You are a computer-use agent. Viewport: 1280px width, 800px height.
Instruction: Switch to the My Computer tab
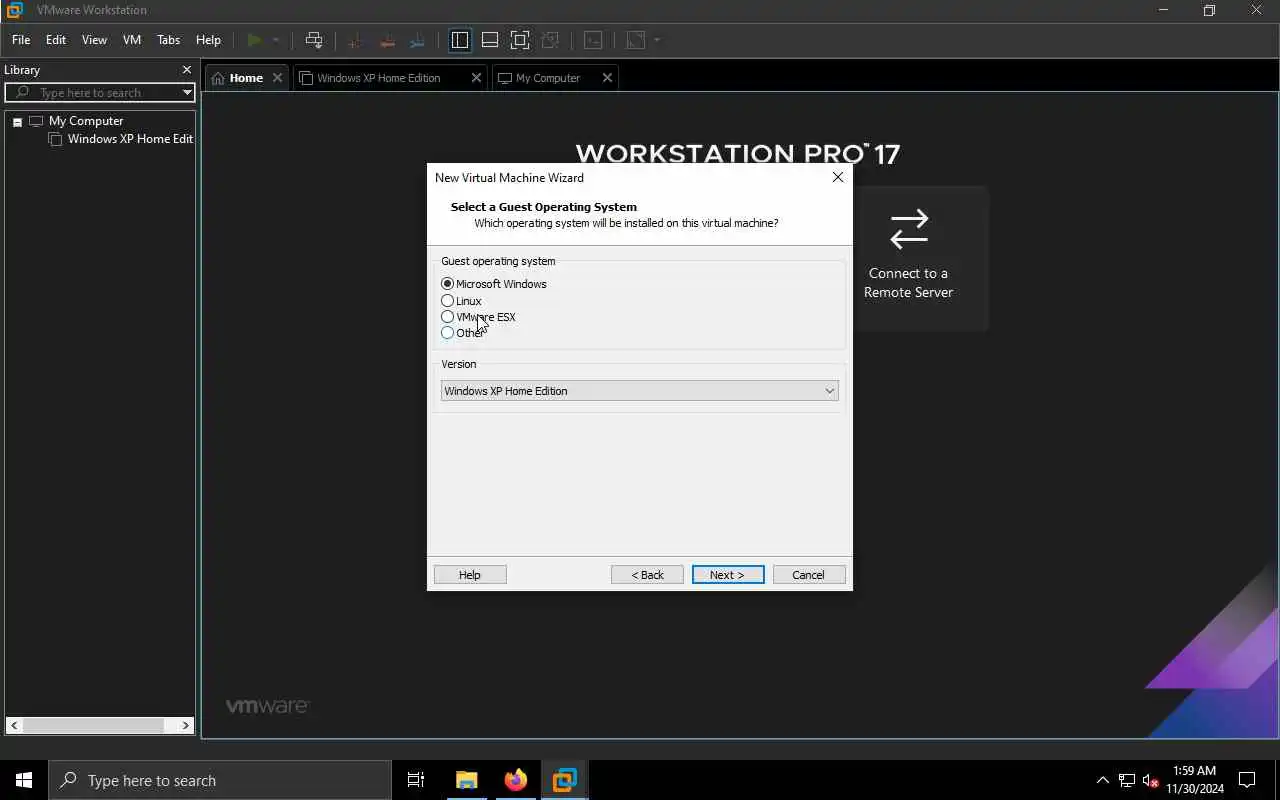pos(547,78)
